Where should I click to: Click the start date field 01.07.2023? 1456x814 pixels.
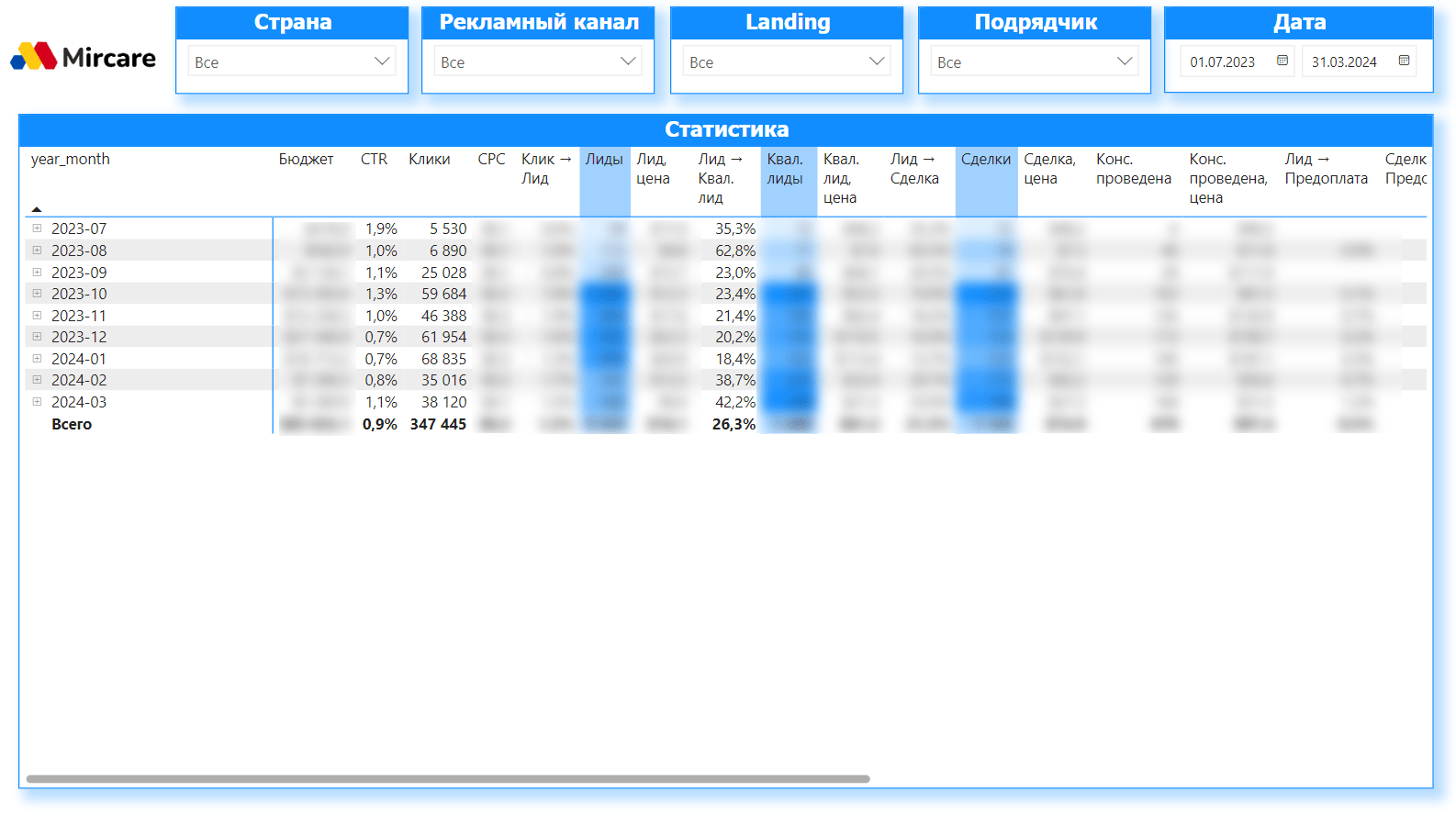click(1223, 61)
